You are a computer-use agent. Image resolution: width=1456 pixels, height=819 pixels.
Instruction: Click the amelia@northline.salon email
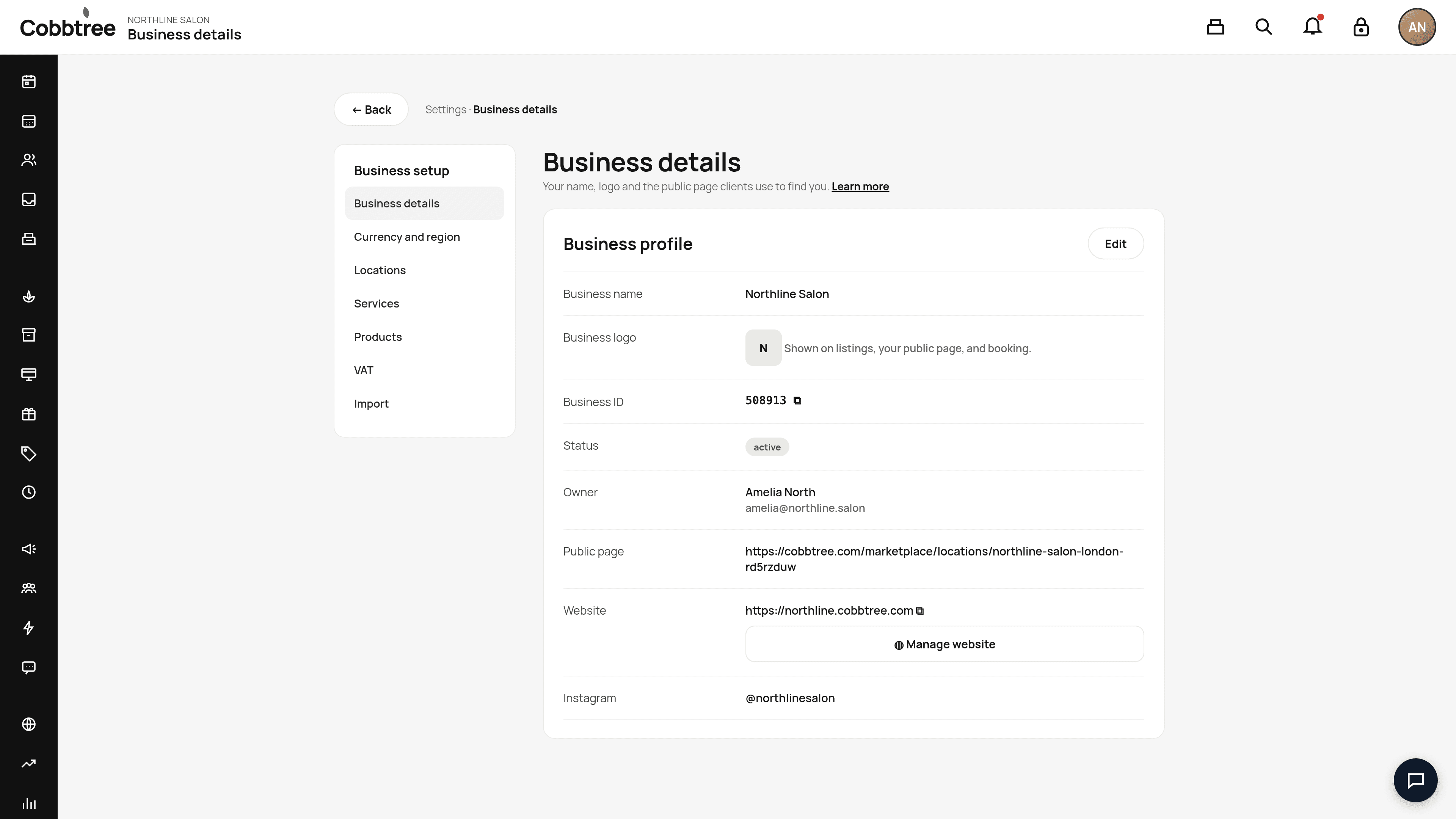[805, 508]
